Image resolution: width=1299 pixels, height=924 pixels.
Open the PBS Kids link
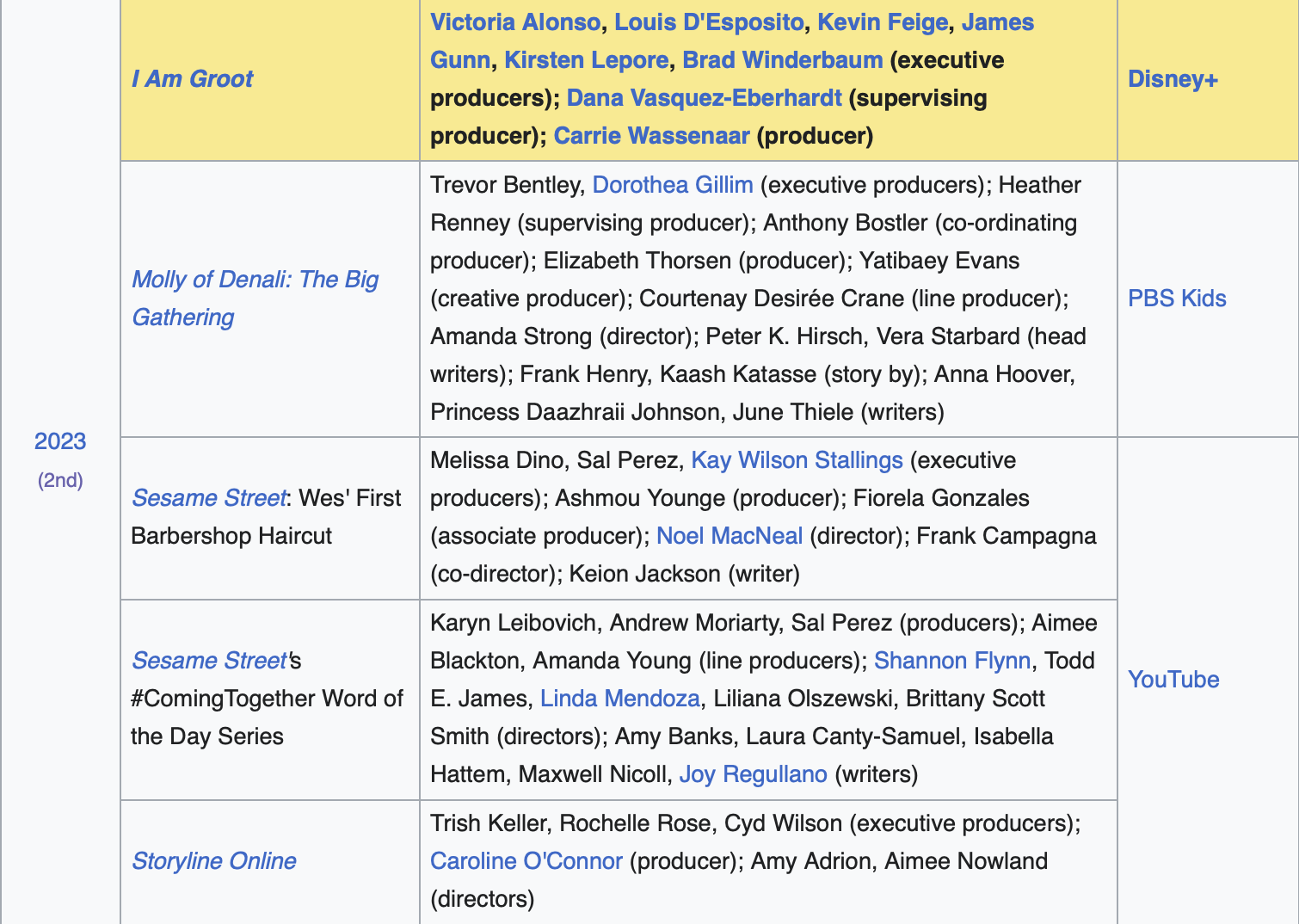tap(1177, 299)
